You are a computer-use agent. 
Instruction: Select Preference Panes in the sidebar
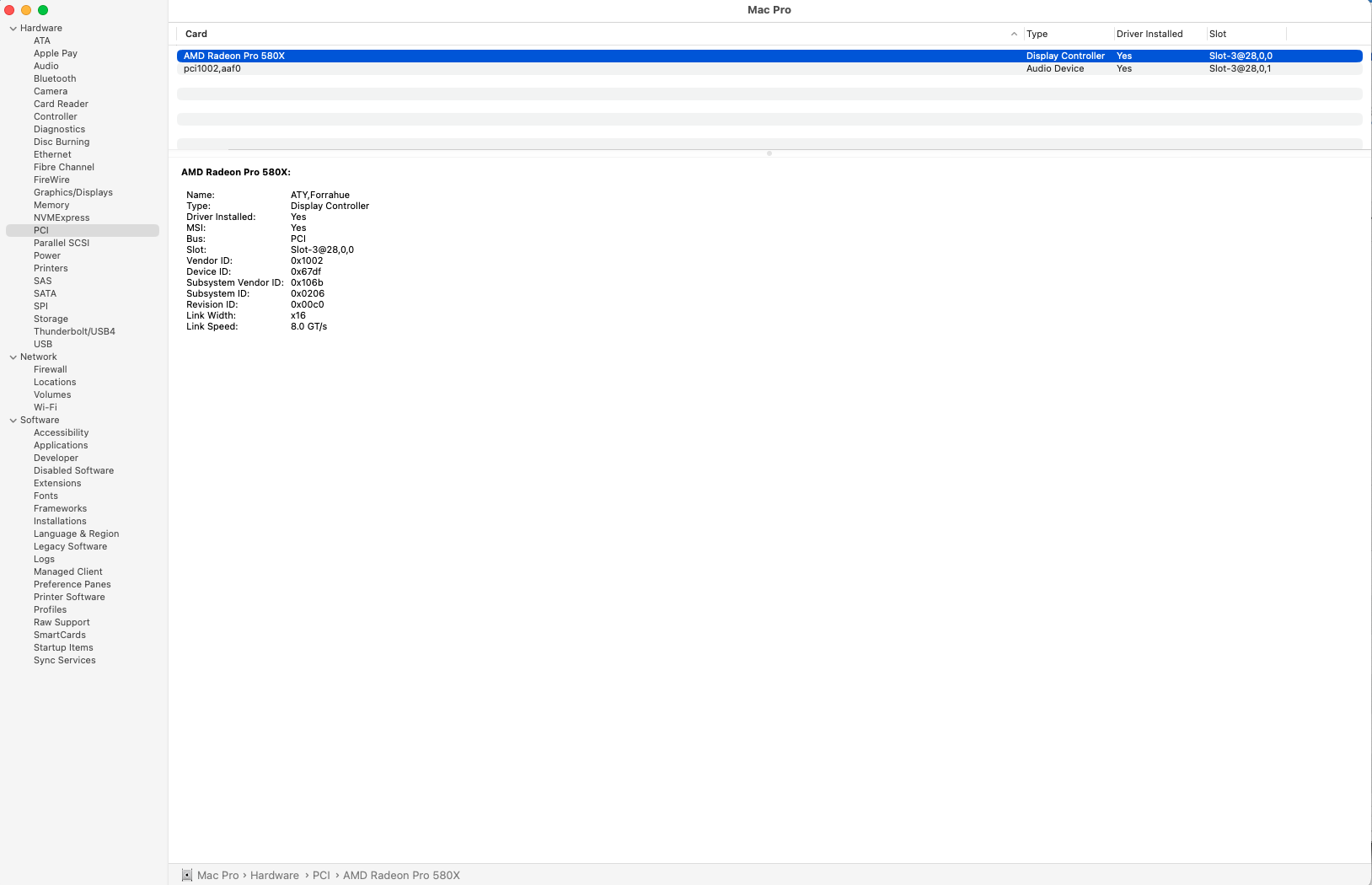pos(72,585)
